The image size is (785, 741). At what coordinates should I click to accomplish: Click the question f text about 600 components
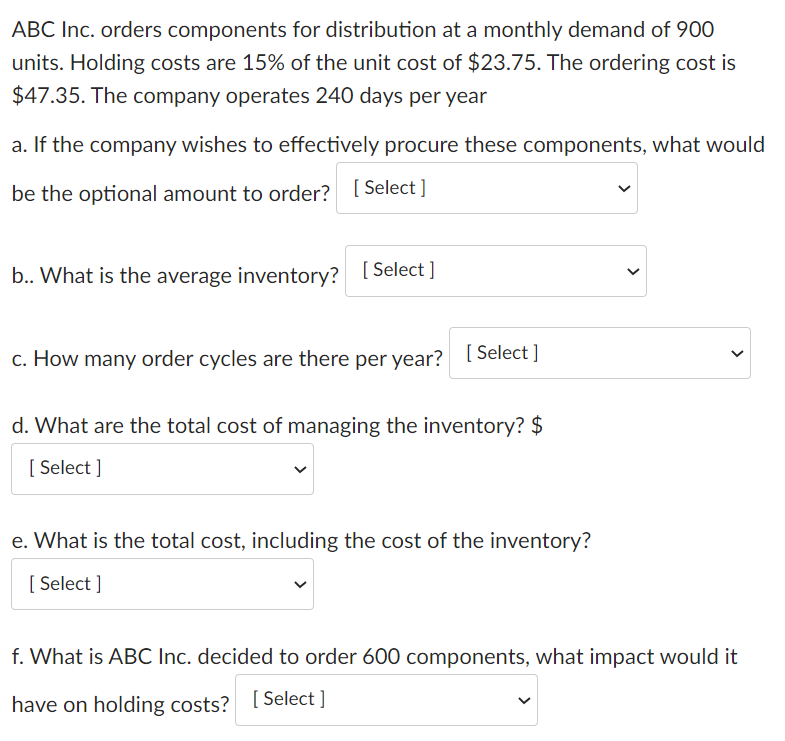pyautogui.click(x=374, y=657)
